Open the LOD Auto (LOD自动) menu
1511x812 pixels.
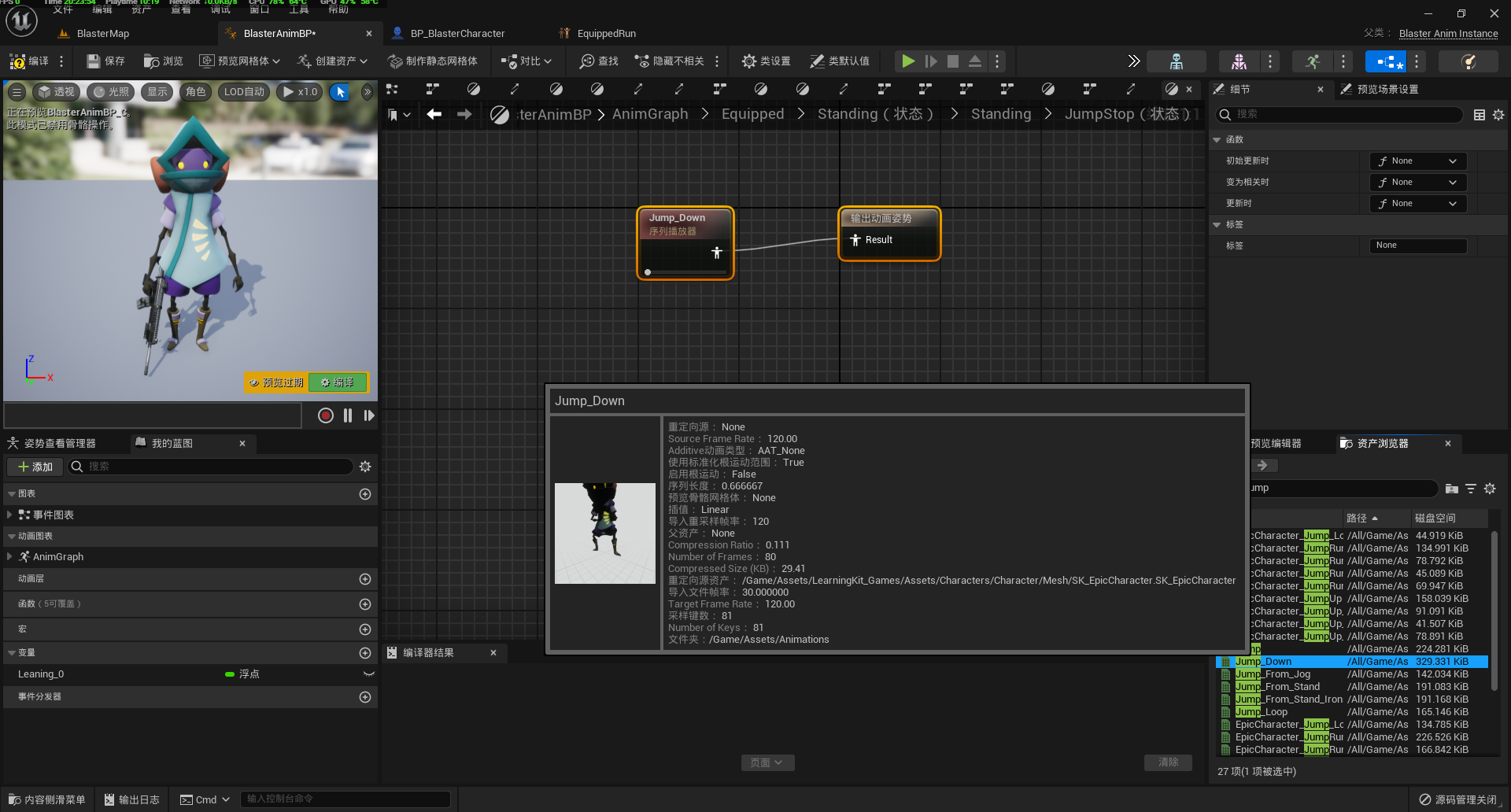pos(244,92)
